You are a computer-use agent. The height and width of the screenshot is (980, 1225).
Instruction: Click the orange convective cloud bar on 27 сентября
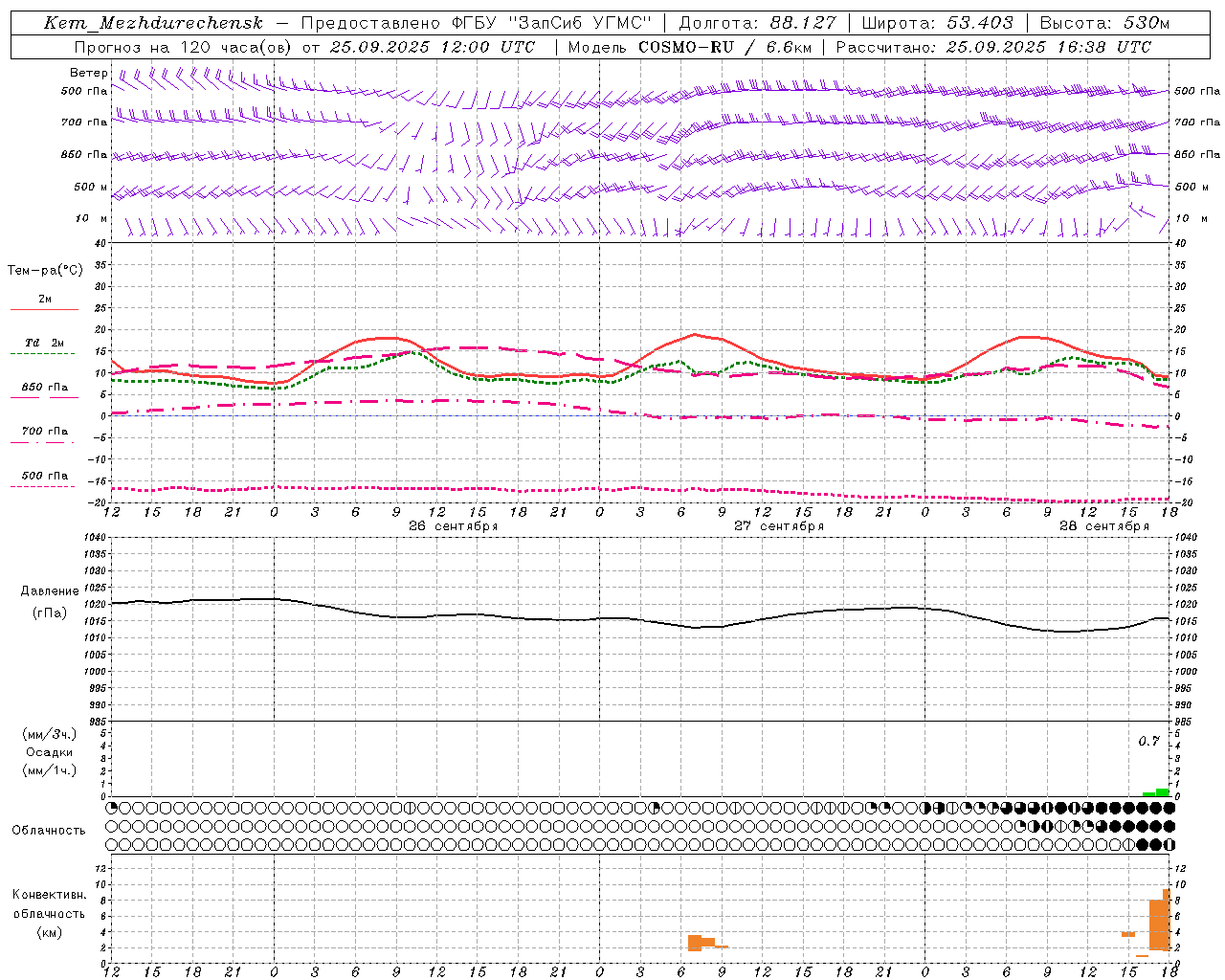702,943
